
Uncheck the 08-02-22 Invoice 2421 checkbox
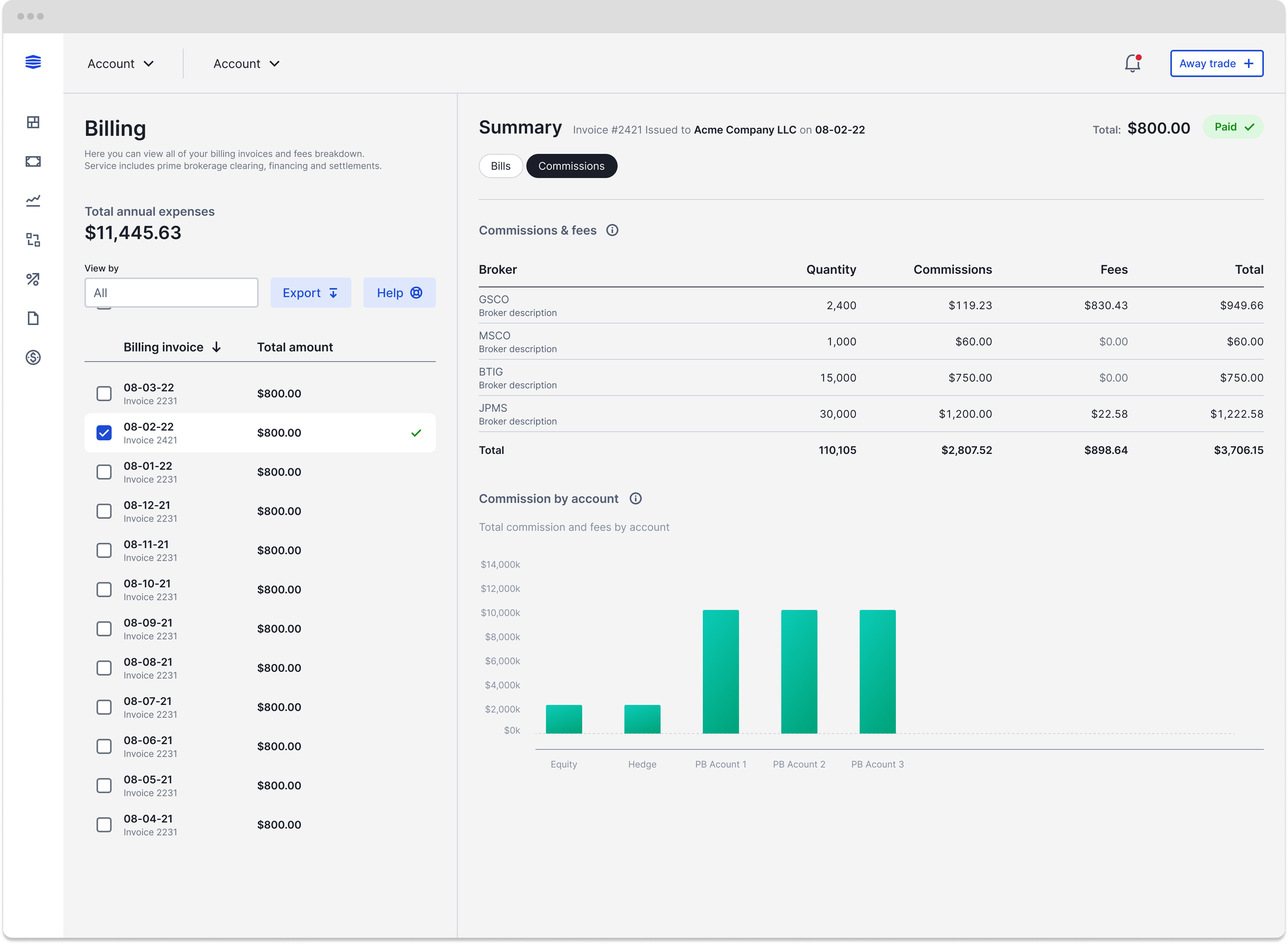[x=104, y=433]
